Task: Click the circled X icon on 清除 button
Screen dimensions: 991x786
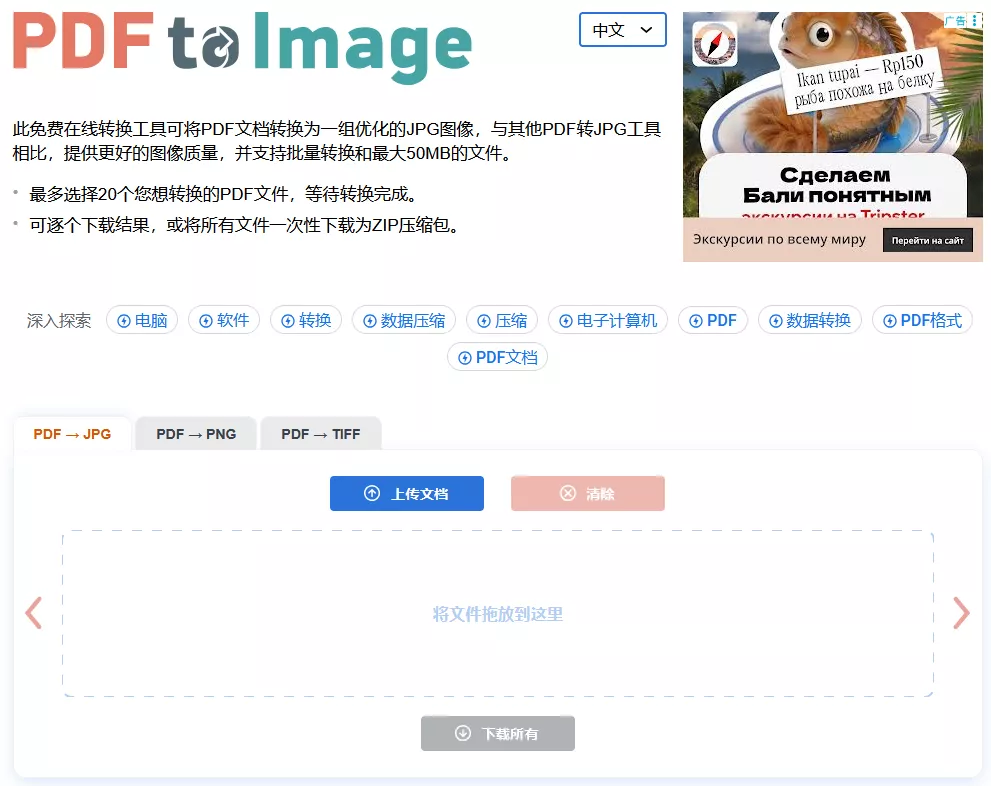Action: click(x=568, y=493)
